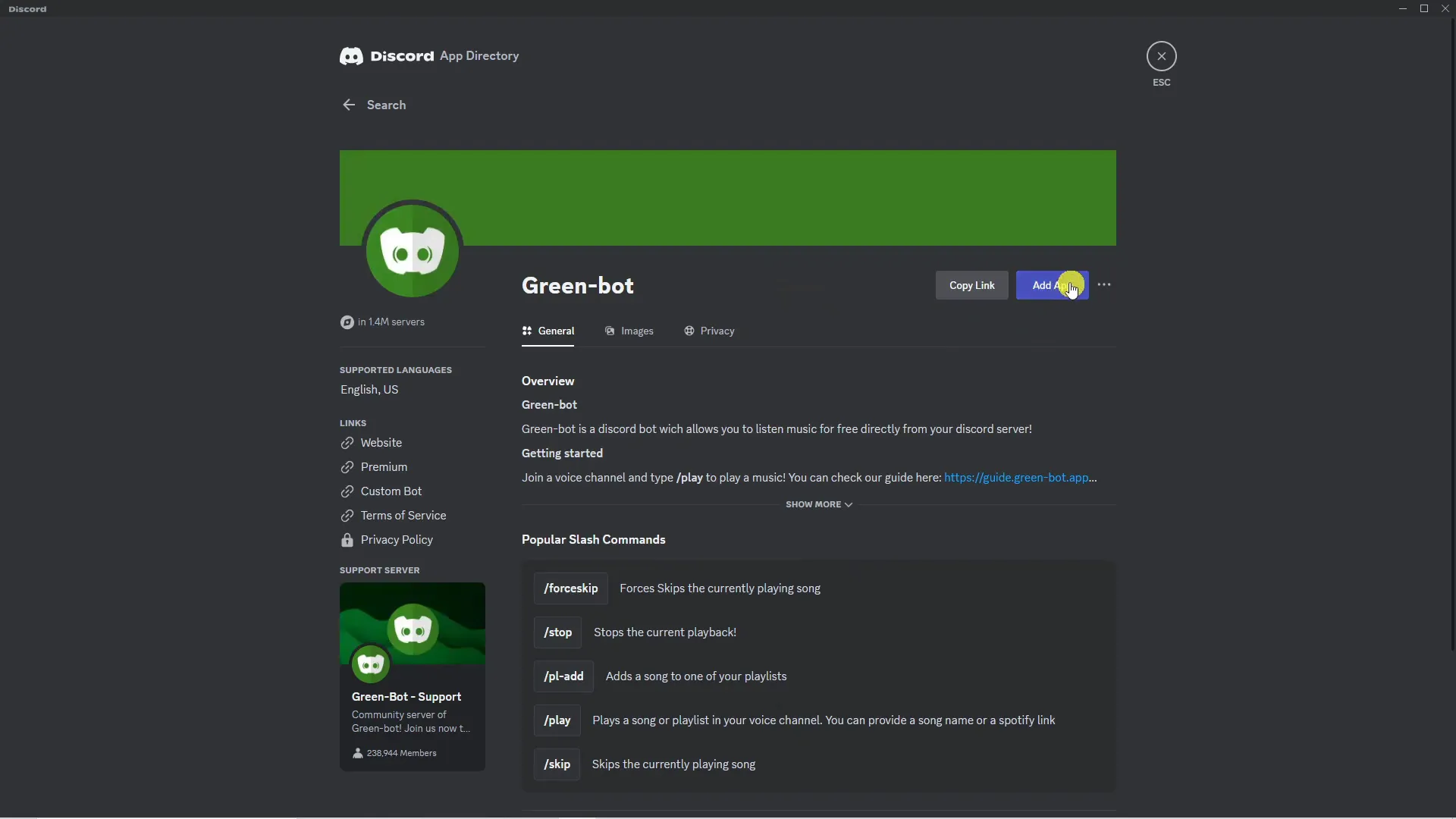Screen dimensions: 1456x819
Task: Click the Popular Slash Commands heading
Action: tap(594, 540)
